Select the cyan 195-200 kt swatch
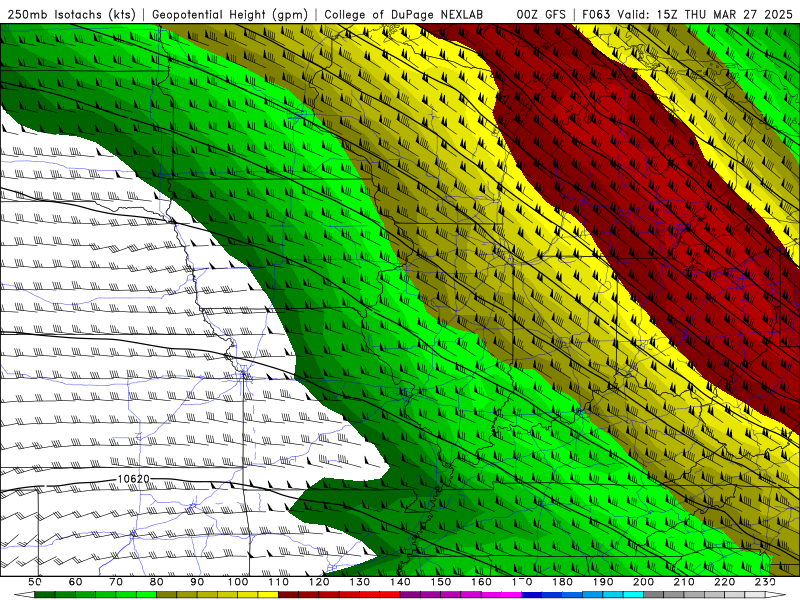The width and height of the screenshot is (800, 600). (633, 594)
